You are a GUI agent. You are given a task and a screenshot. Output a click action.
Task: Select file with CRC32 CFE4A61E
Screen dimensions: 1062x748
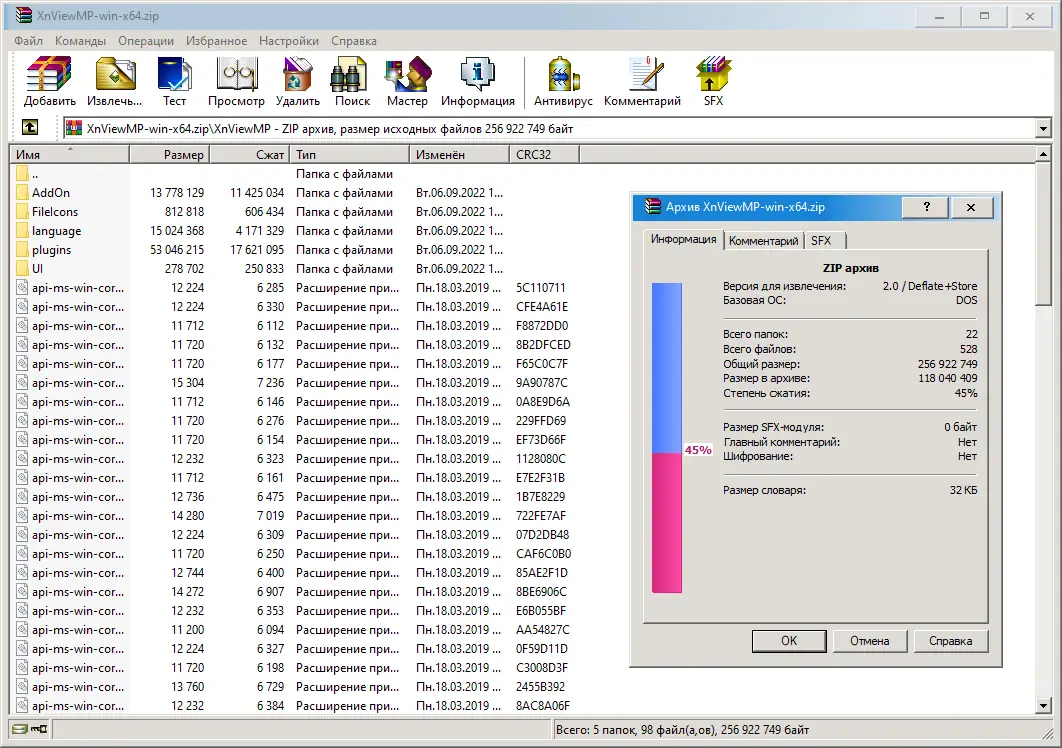291,307
